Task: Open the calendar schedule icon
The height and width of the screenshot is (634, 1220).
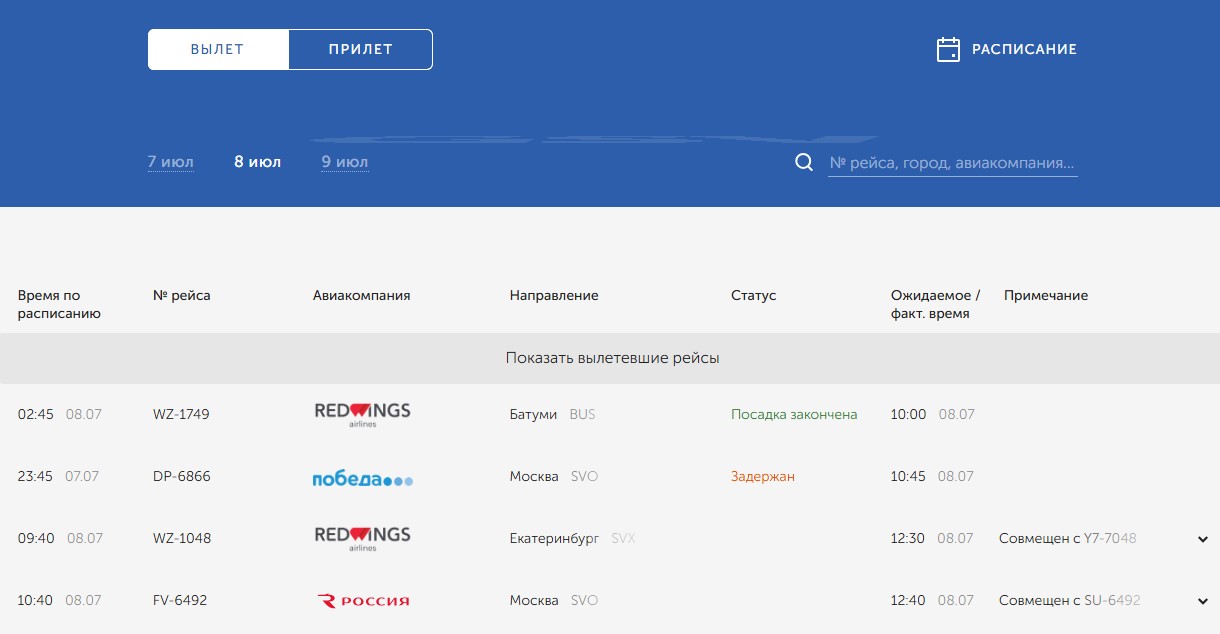Action: 948,49
